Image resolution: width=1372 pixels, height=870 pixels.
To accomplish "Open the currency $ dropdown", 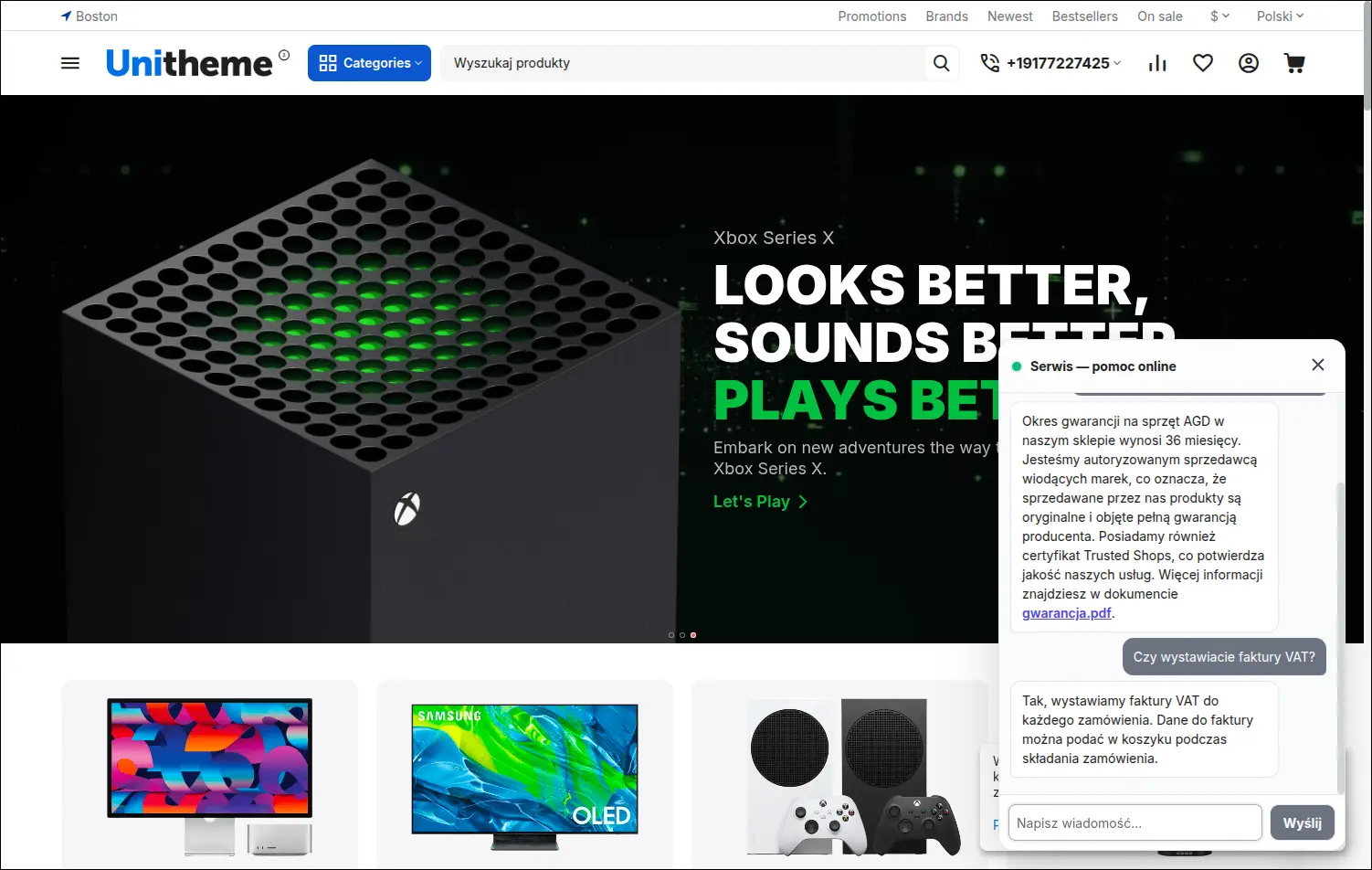I will pos(1220,16).
